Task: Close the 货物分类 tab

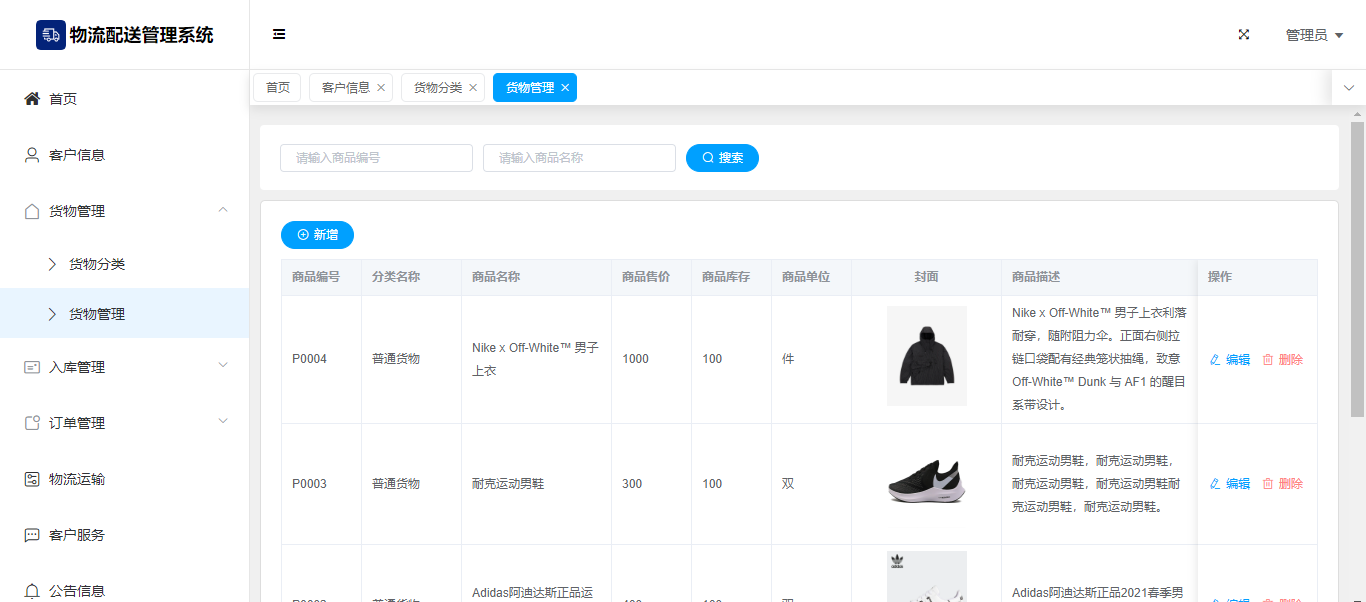Action: click(473, 88)
